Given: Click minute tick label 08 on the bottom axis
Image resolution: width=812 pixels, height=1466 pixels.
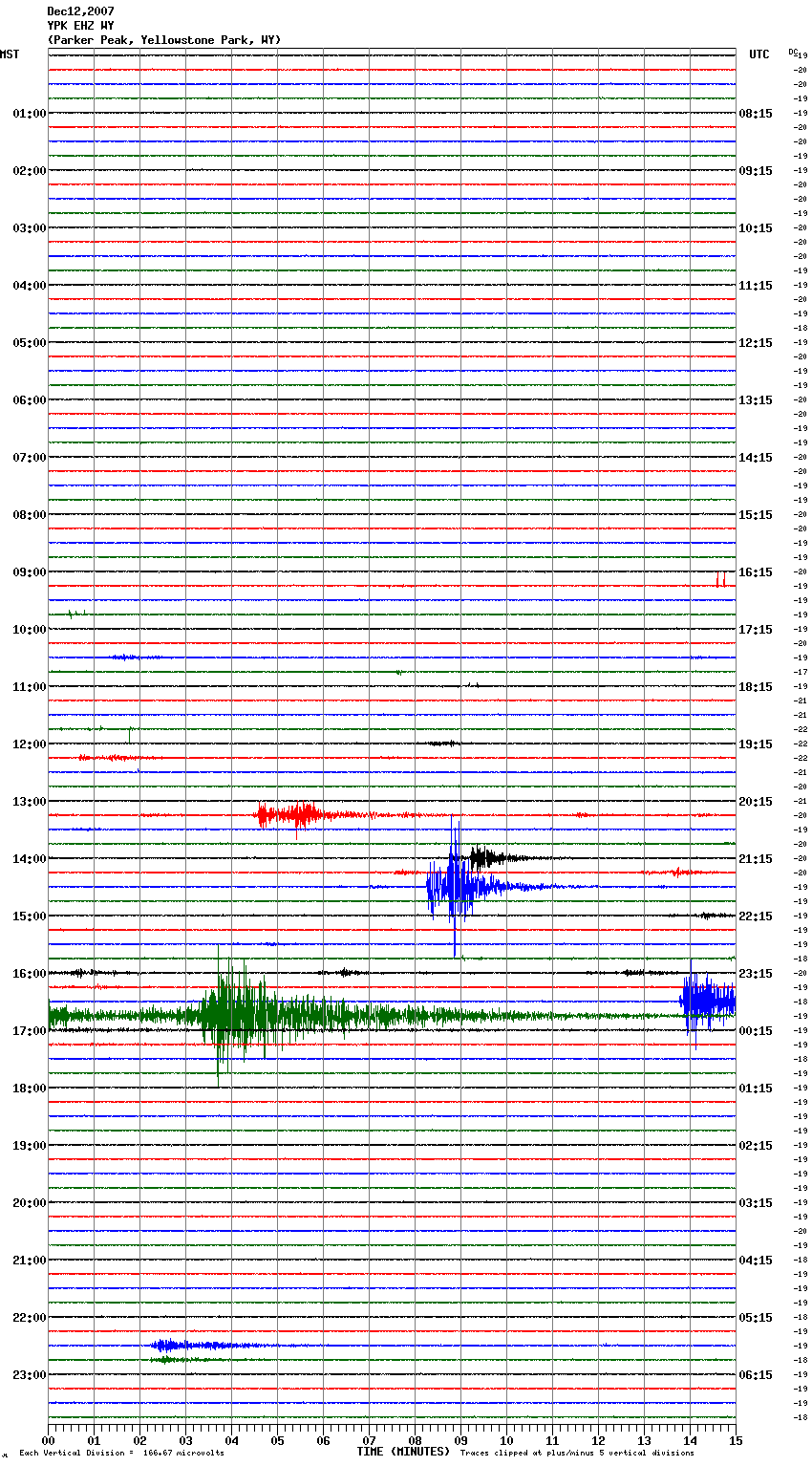Looking at the screenshot, I should tap(415, 1440).
